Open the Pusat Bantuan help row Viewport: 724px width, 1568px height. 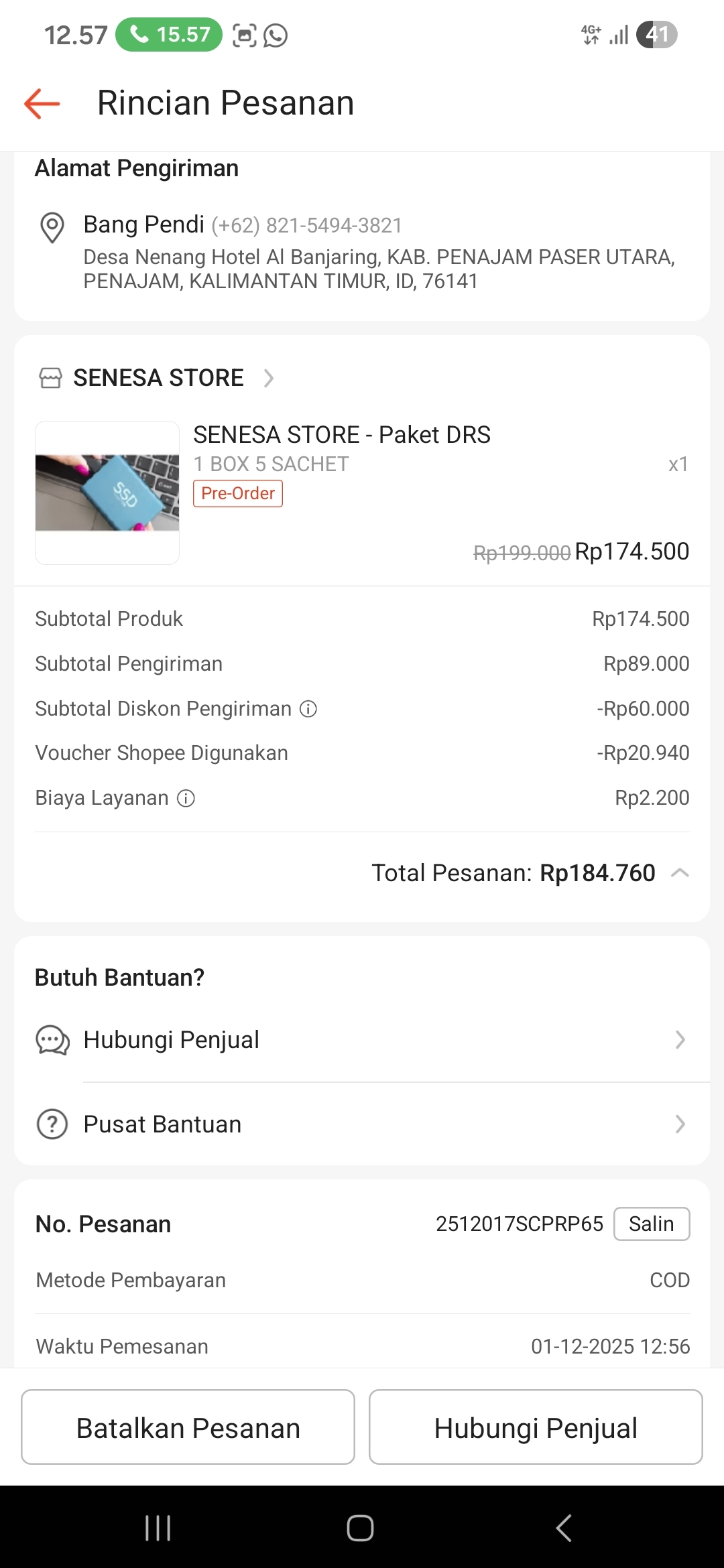[x=362, y=1124]
